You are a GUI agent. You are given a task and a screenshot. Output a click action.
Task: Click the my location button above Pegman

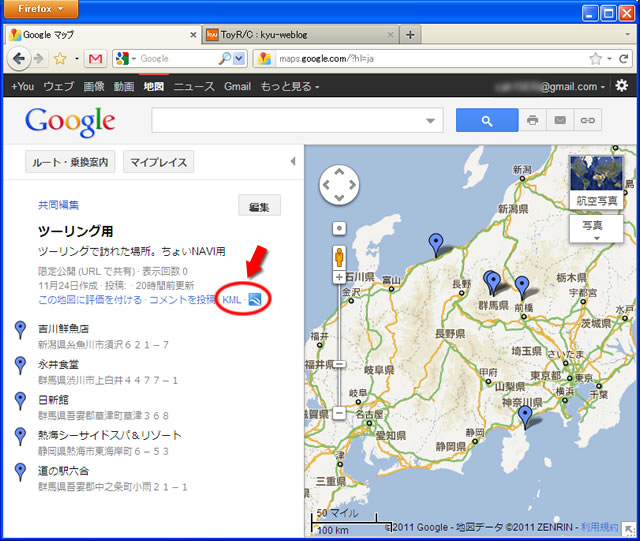coord(339,228)
